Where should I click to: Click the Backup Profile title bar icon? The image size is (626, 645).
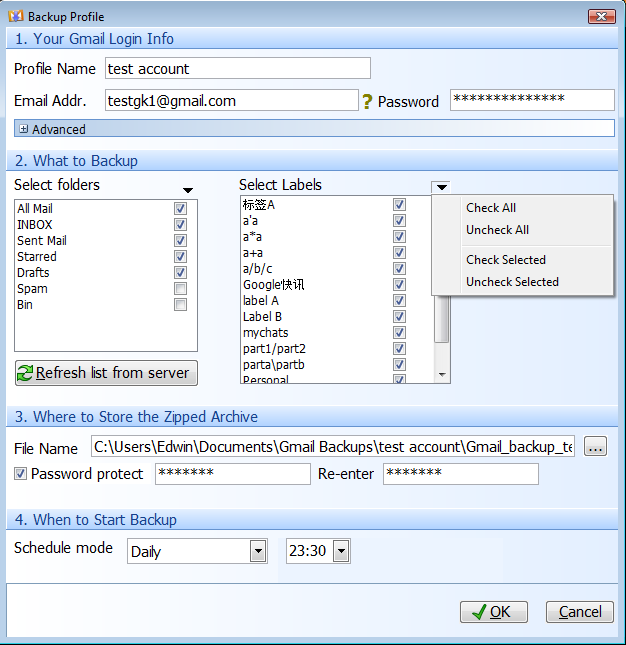click(x=16, y=16)
